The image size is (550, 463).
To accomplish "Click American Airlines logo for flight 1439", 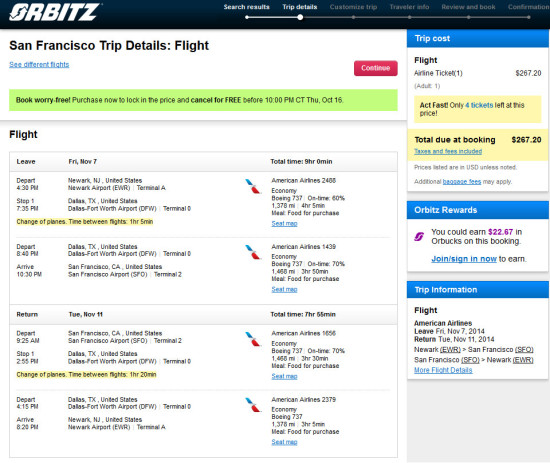I will tap(253, 252).
